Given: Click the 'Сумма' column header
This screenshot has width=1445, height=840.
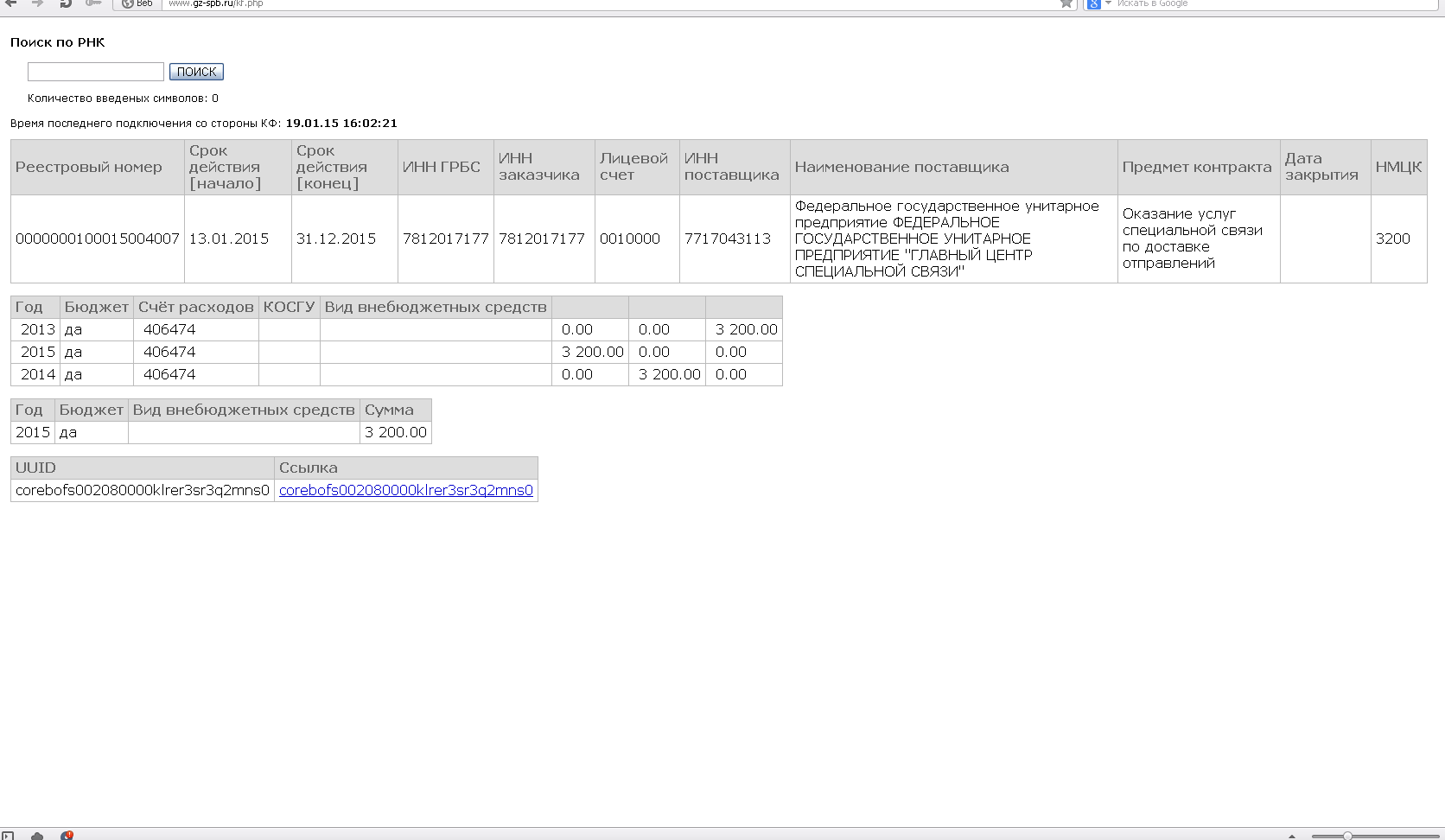Looking at the screenshot, I should click(396, 410).
